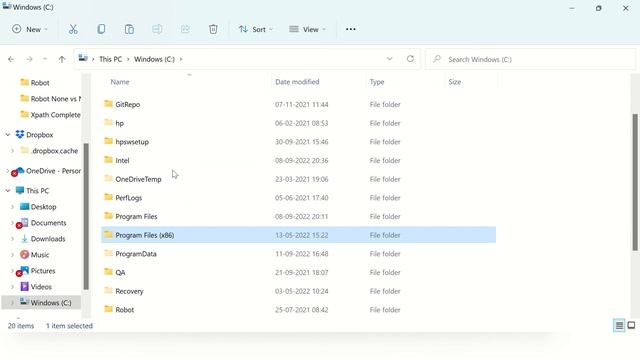Click the Copy icon in toolbar
Screen dimensions: 640x360
click(x=101, y=29)
